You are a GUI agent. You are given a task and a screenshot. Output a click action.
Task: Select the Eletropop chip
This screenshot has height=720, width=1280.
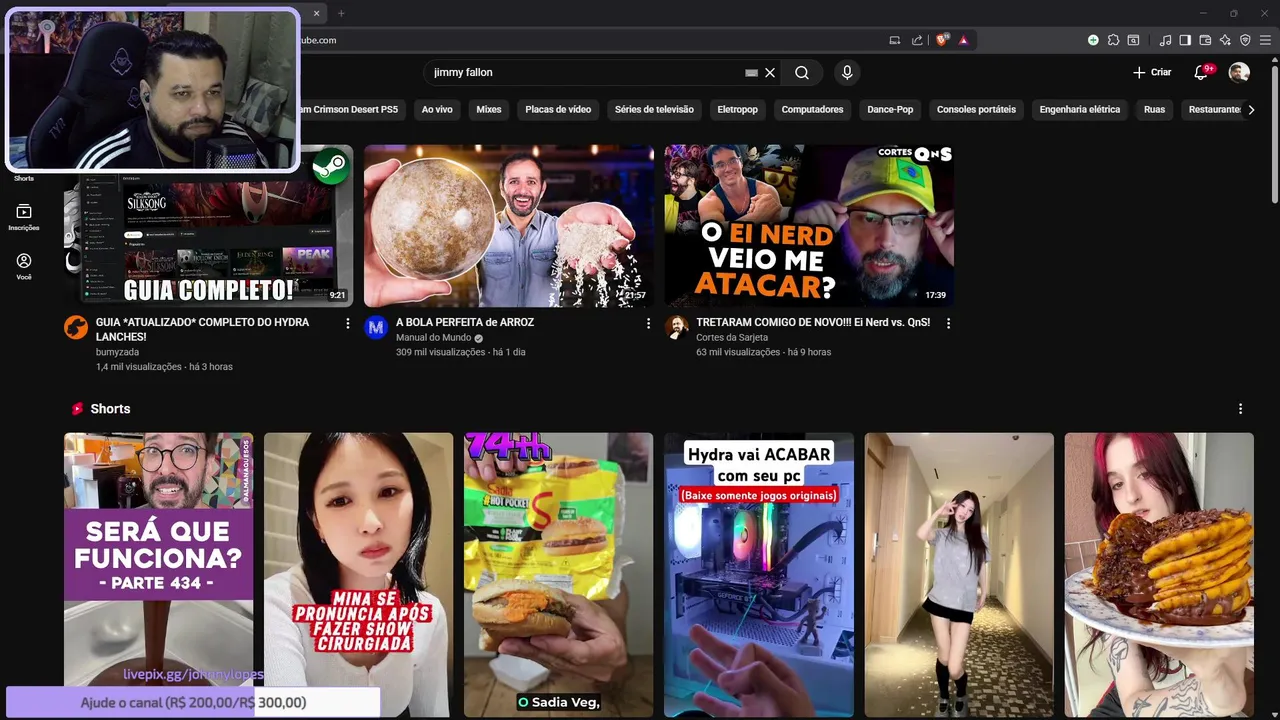[x=737, y=109]
